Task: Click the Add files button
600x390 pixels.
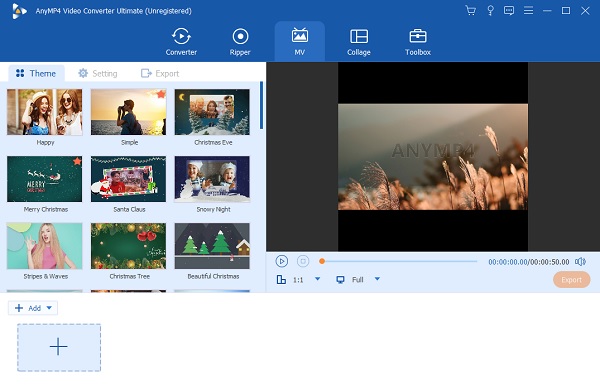Action: click(28, 308)
